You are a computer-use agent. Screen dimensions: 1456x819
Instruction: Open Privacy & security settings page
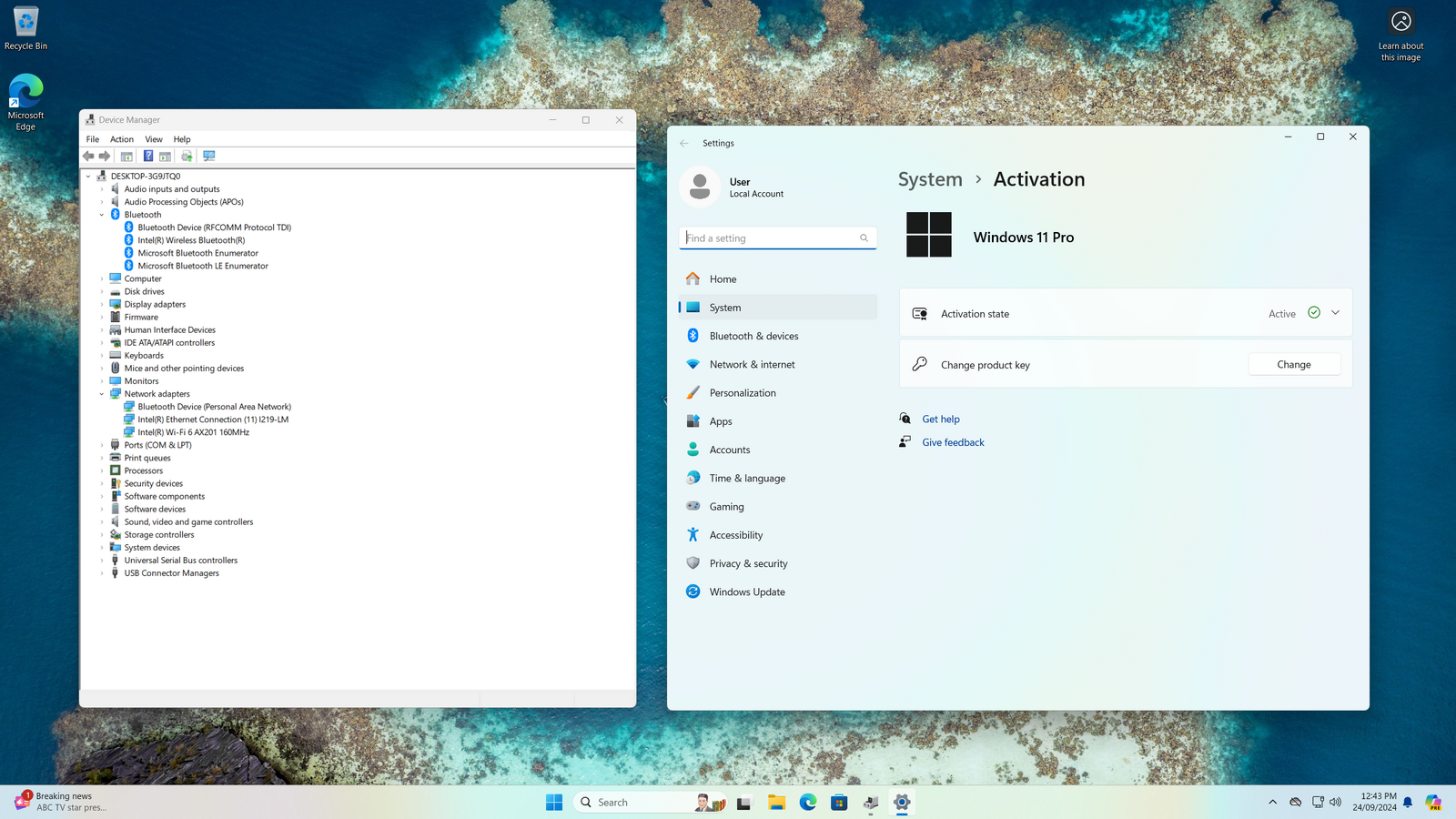click(778, 563)
